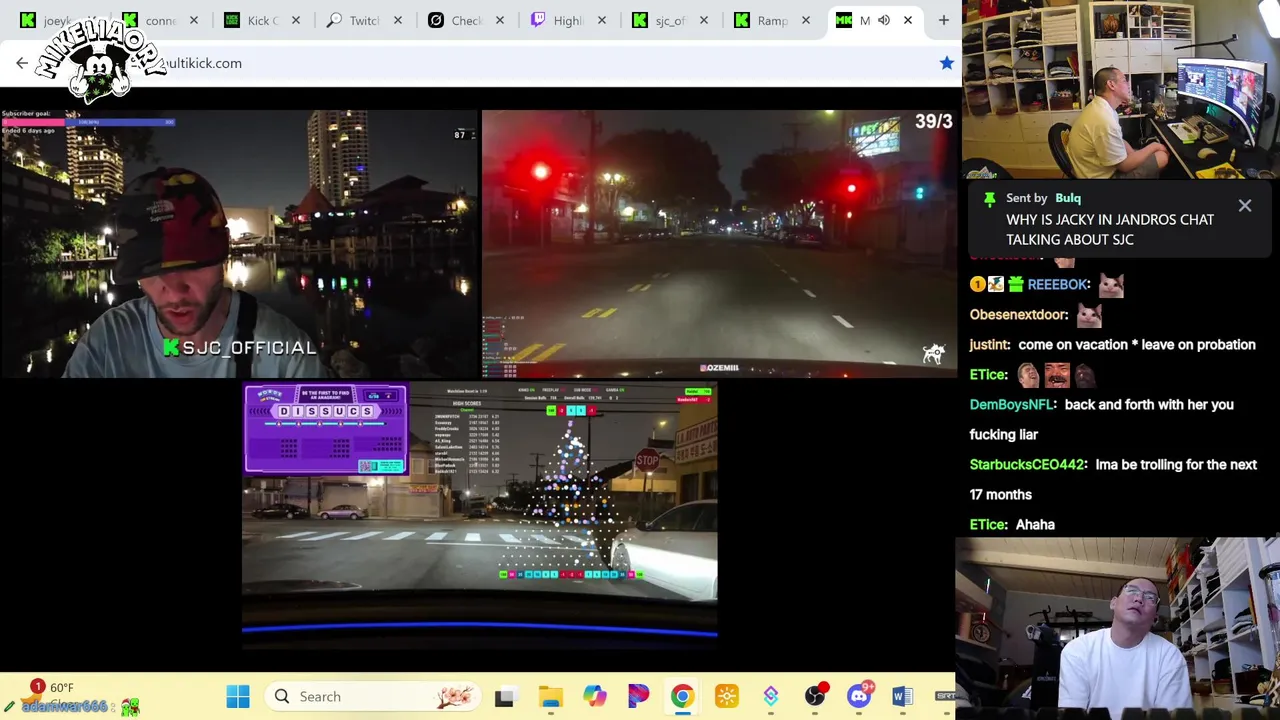The height and width of the screenshot is (720, 1280).
Task: Open the pink P app on taskbar
Action: (638, 697)
